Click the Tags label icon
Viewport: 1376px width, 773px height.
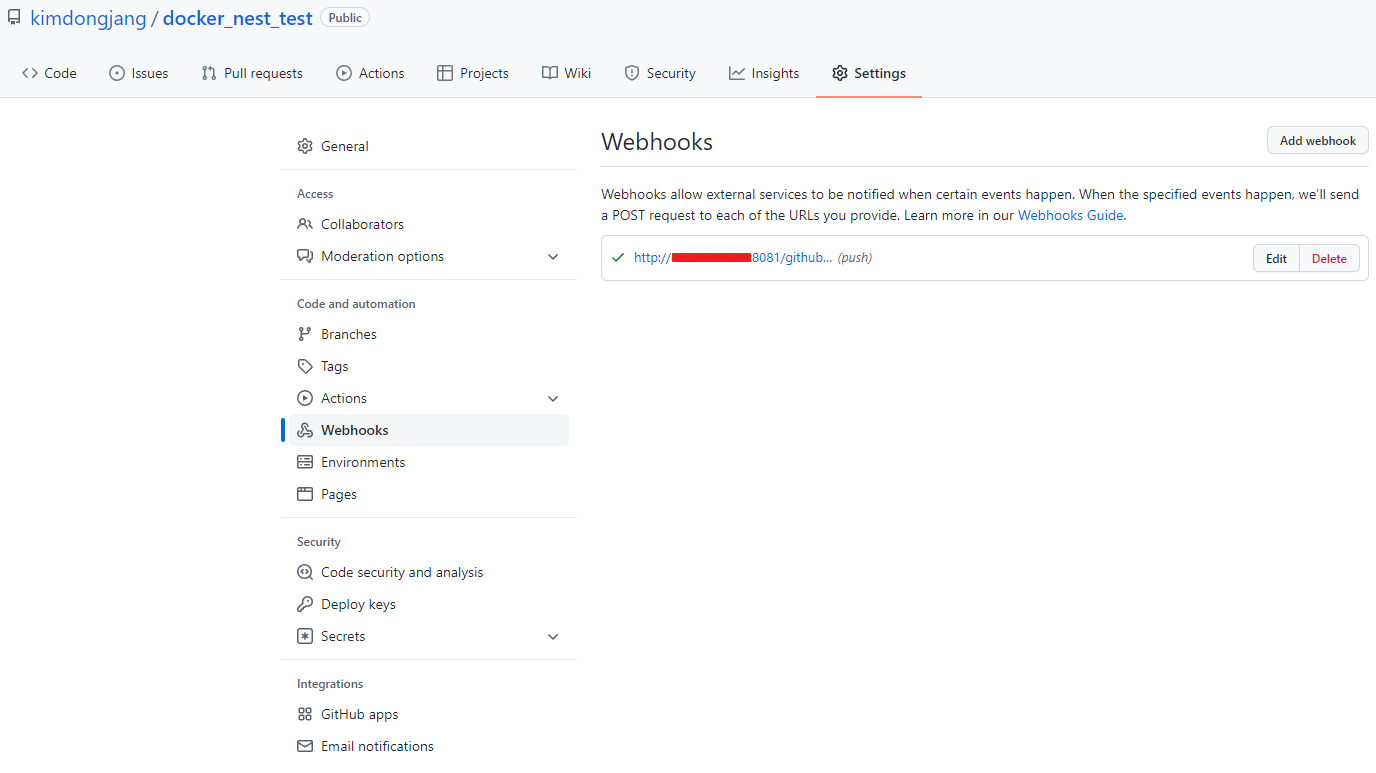coord(305,366)
